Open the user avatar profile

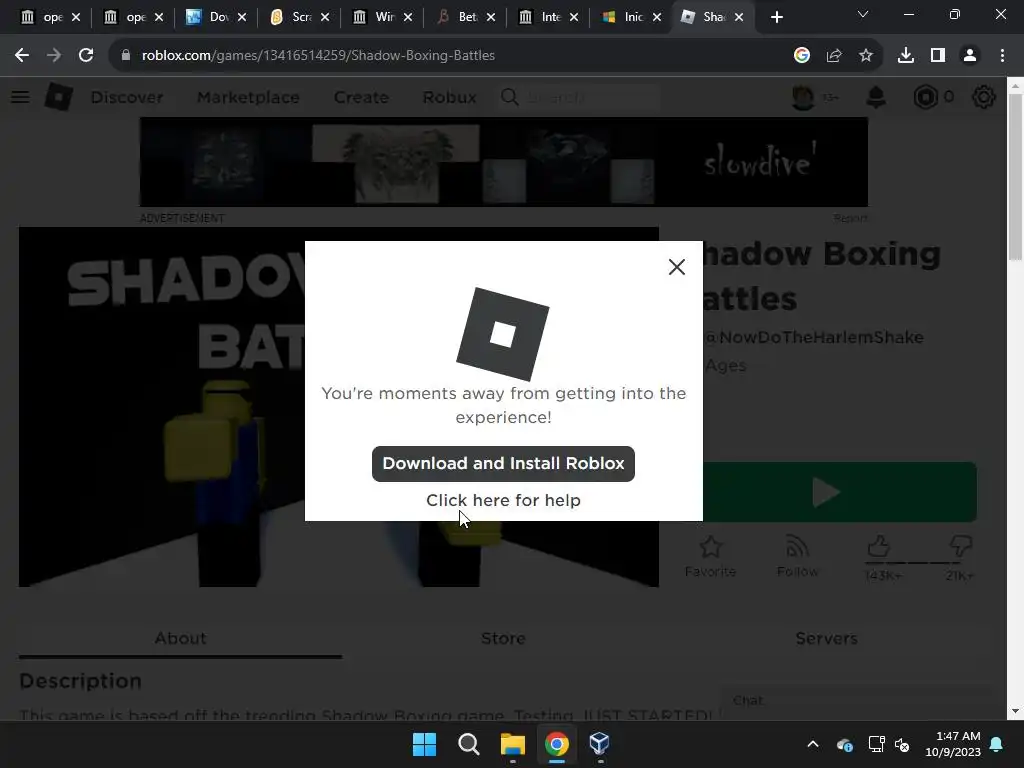[803, 97]
